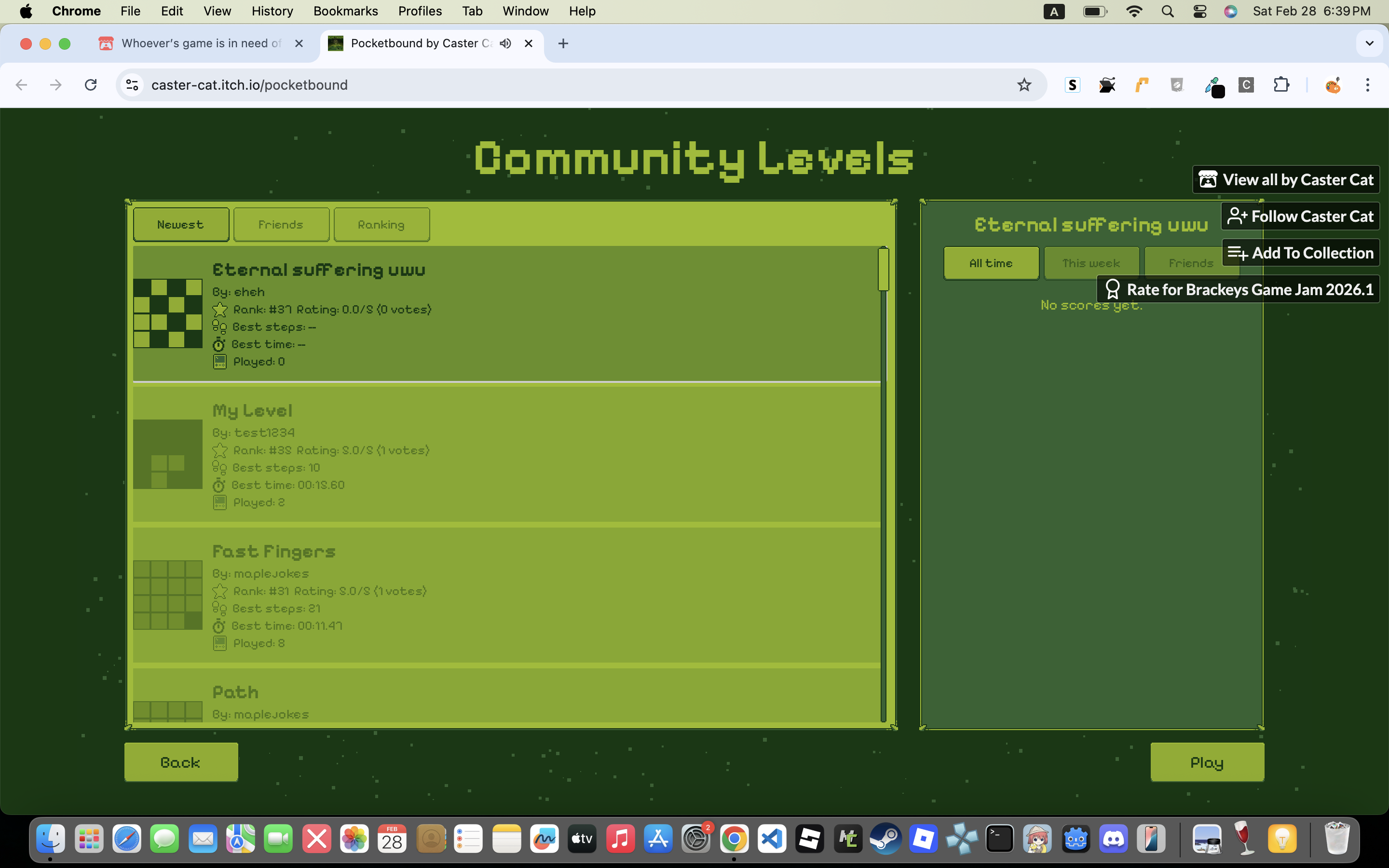Click the level list scrollbar handle
This screenshot has height=868, width=1389.
(884, 269)
